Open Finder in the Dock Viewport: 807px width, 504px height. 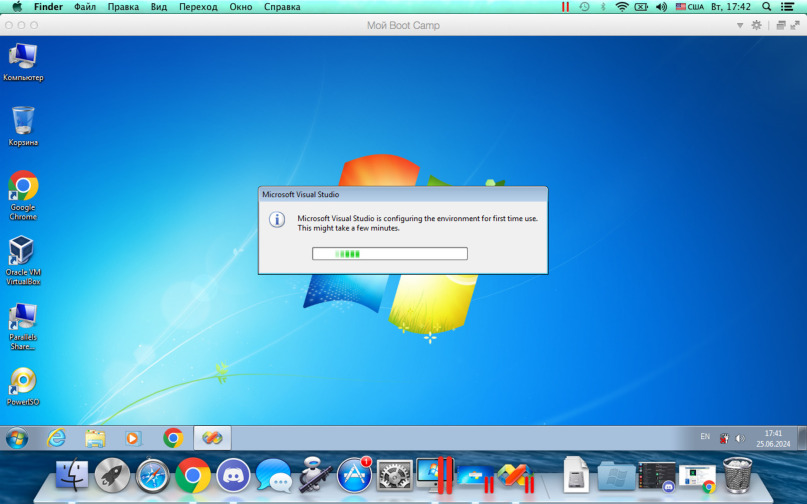coord(72,475)
